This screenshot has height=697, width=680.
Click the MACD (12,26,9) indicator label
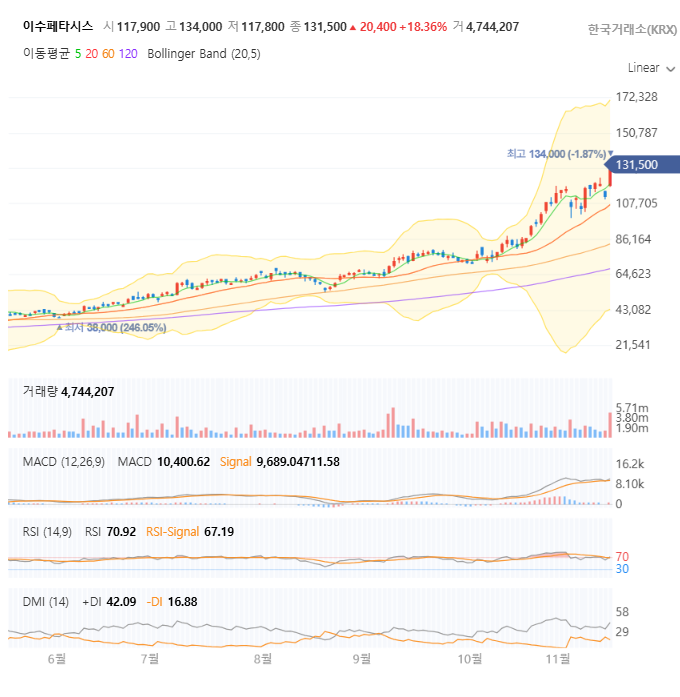(64, 462)
